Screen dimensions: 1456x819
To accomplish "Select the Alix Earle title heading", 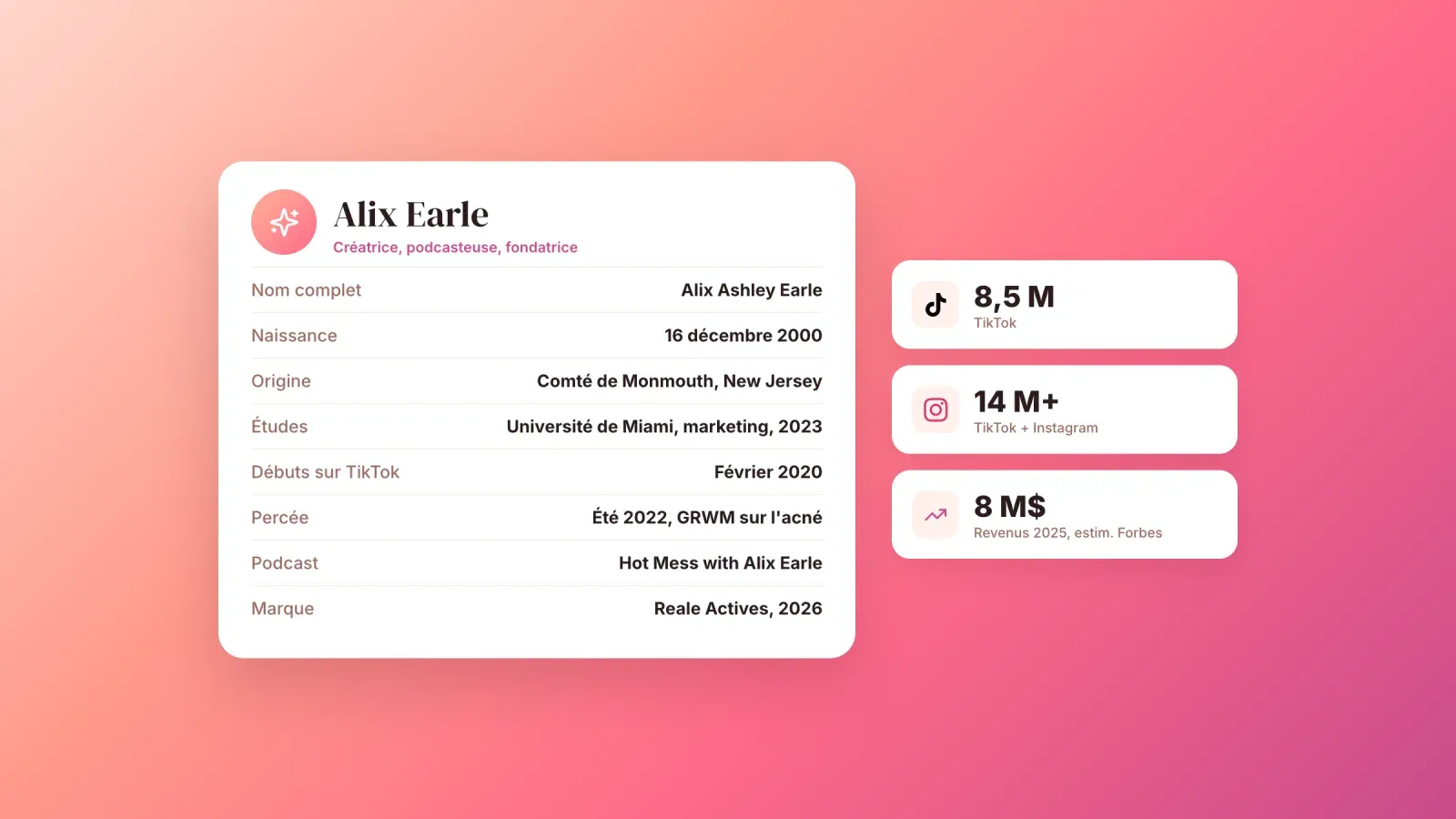I will point(411,215).
